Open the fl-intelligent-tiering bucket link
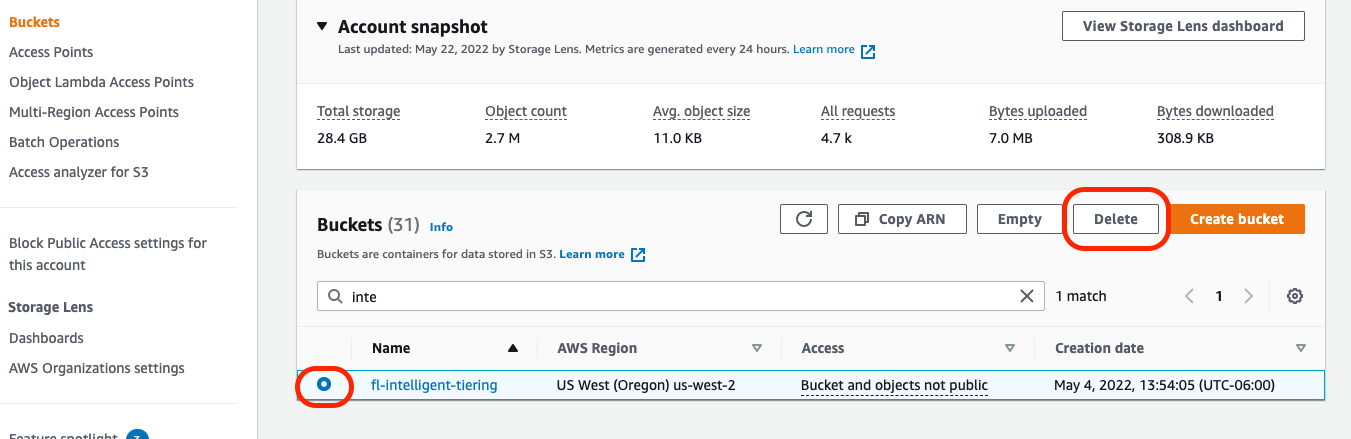The image size is (1351, 439). [434, 385]
